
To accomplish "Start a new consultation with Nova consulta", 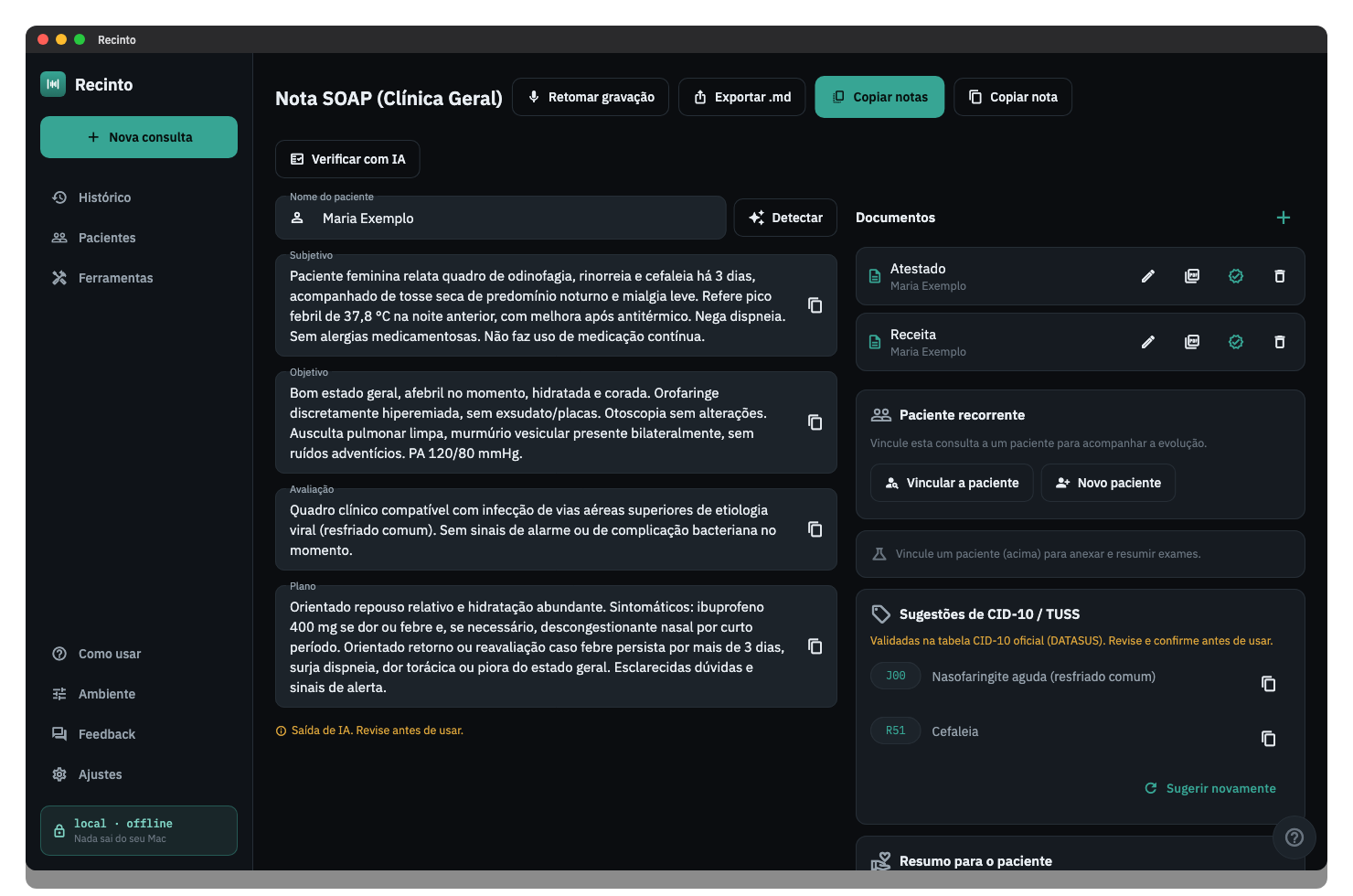I will (139, 137).
